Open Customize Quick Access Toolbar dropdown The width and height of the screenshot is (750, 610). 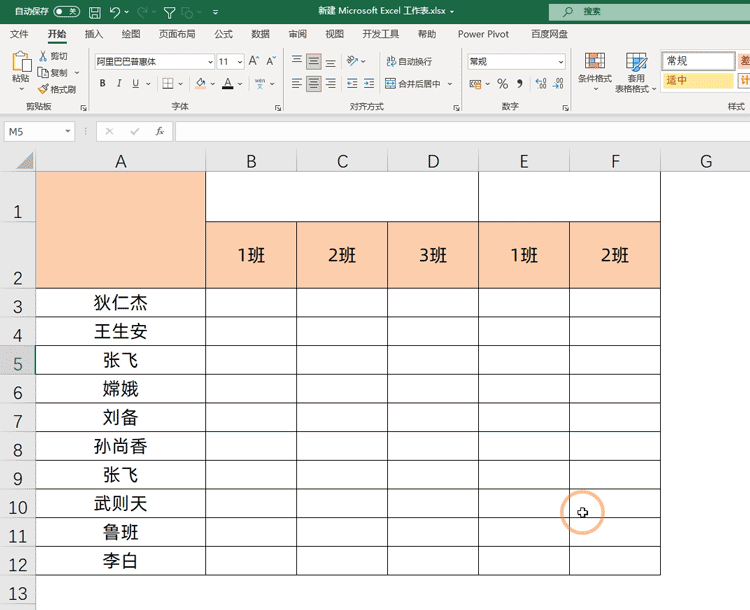click(215, 12)
